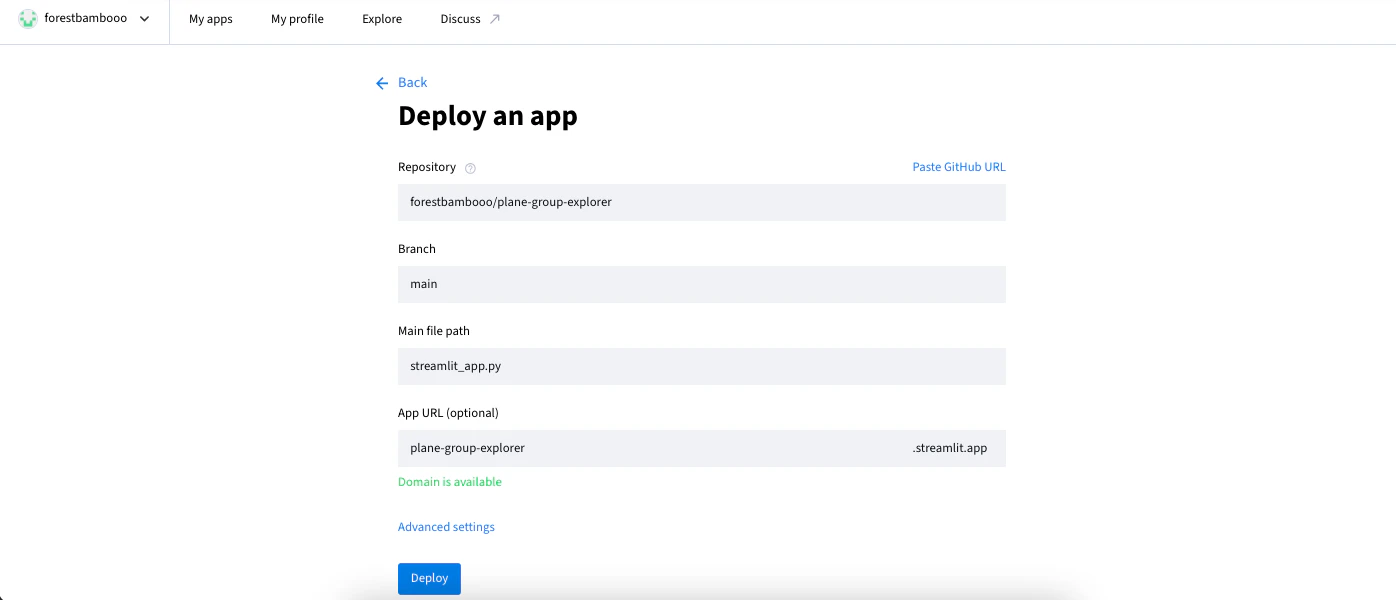
Task: Expand the forestbambooo workspace dropdown chevron
Action: (x=145, y=19)
